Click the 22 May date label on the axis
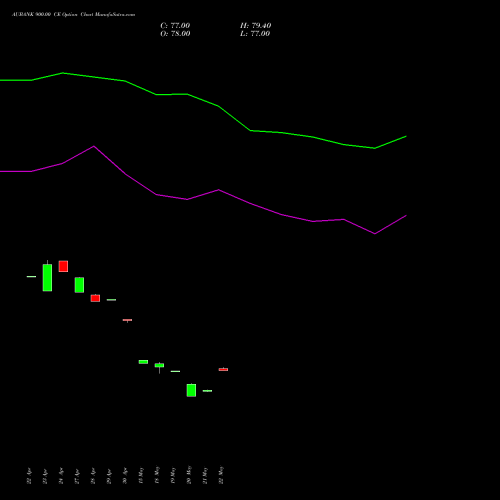The height and width of the screenshot is (500, 500). coord(221,475)
